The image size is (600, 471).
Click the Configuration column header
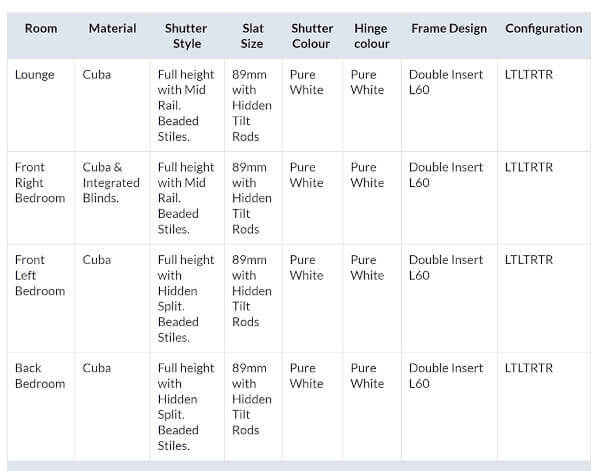[543, 29]
